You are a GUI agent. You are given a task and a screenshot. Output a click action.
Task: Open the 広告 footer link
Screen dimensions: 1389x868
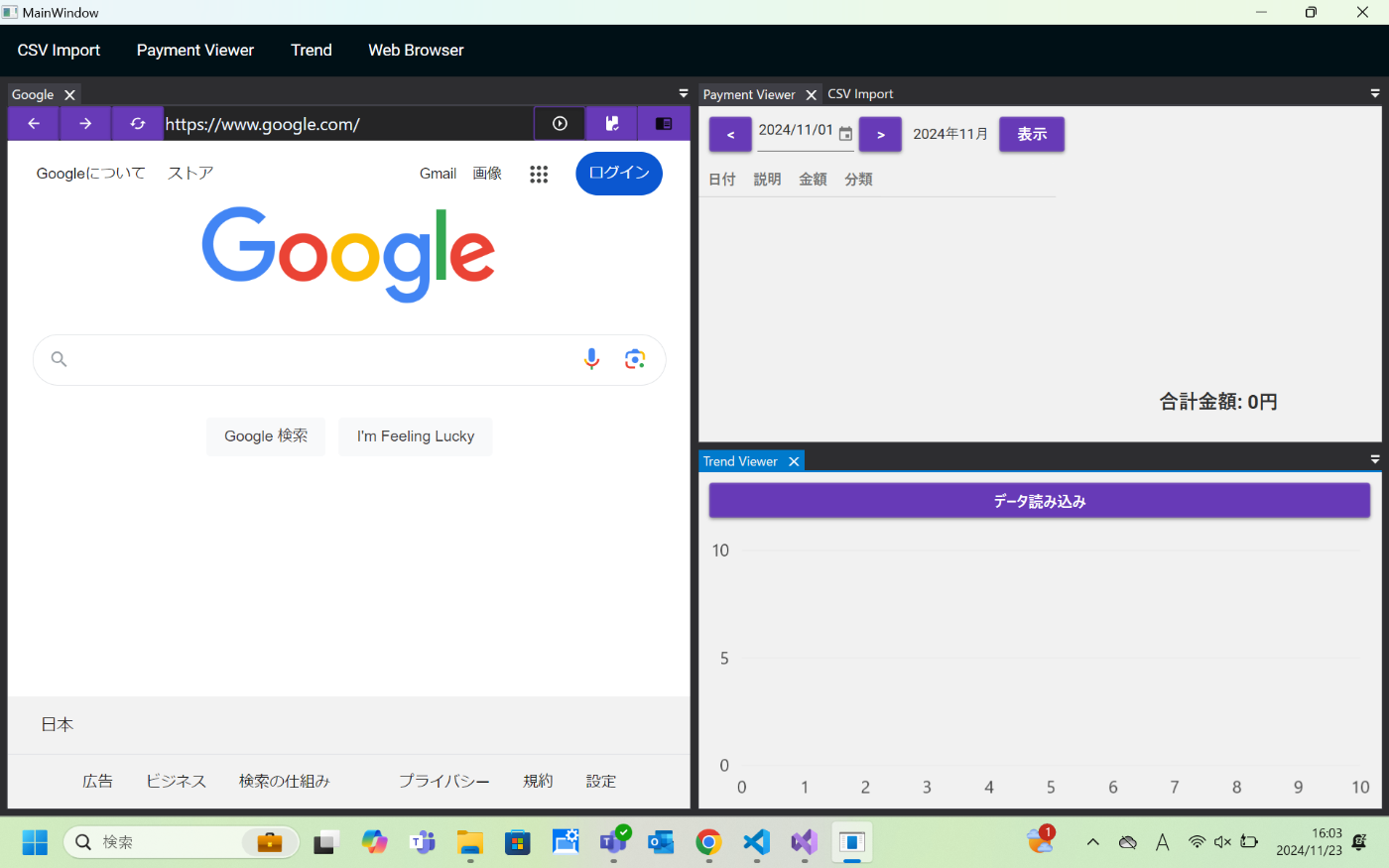(97, 782)
